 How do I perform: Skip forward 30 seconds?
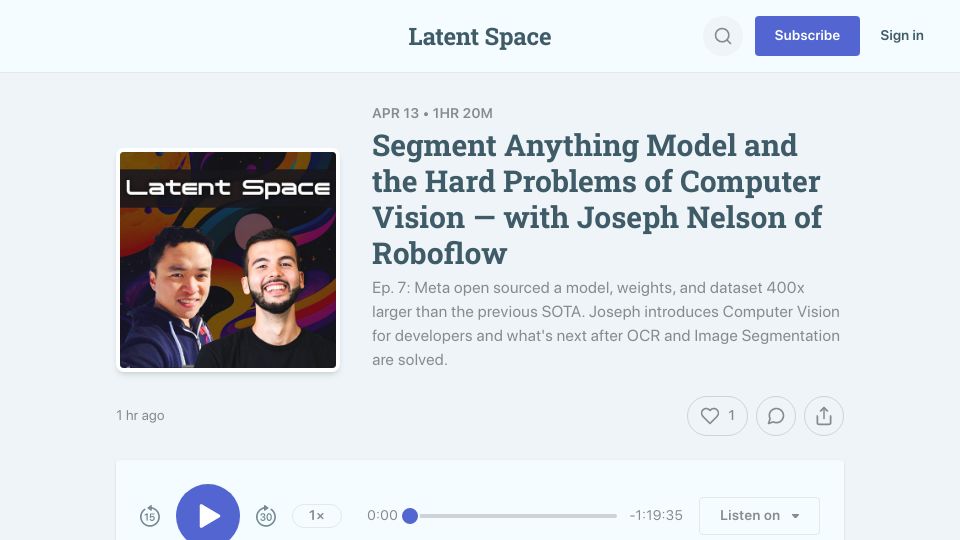pyautogui.click(x=266, y=516)
